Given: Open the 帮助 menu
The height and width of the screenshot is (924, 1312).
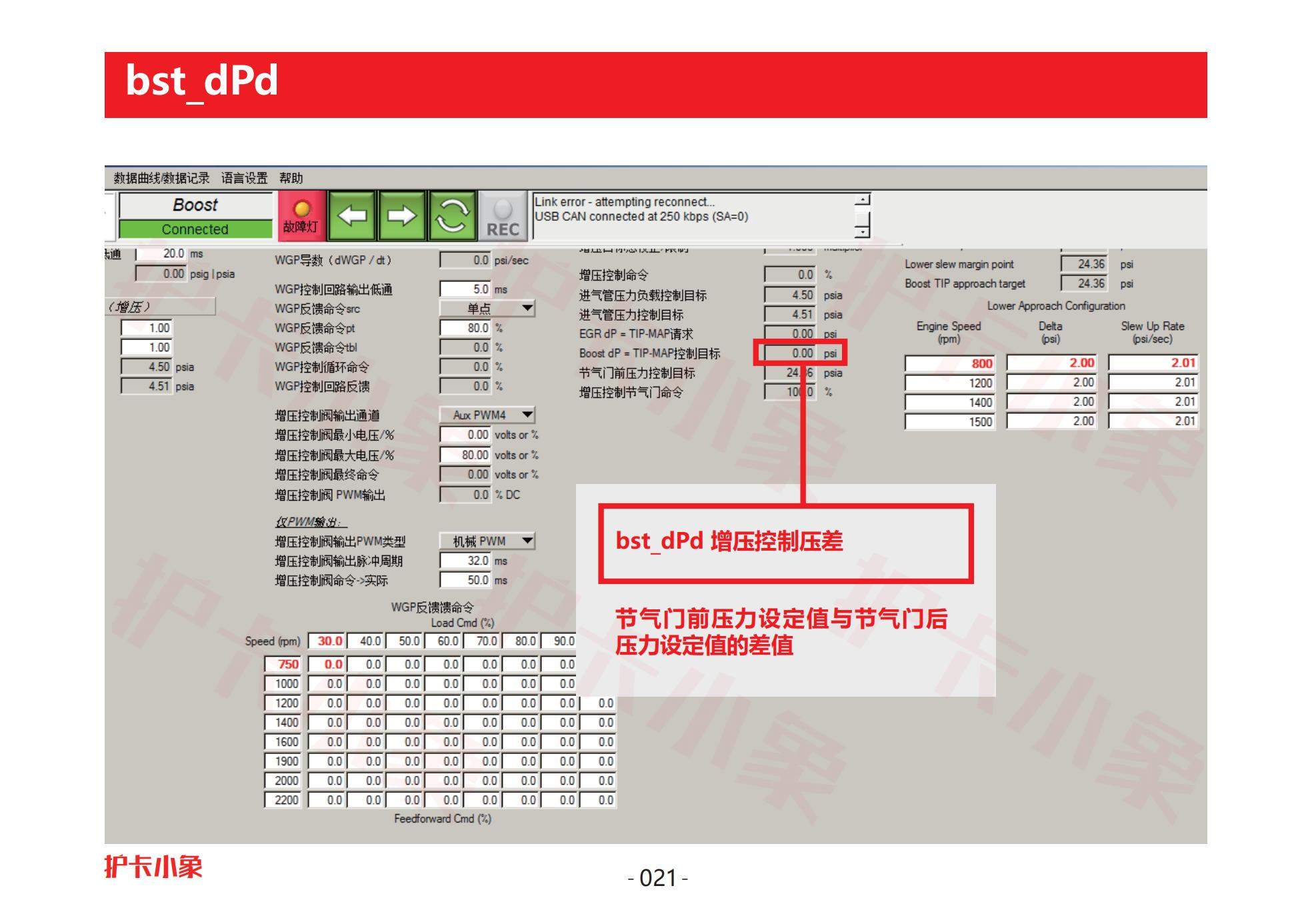Looking at the screenshot, I should 291,178.
